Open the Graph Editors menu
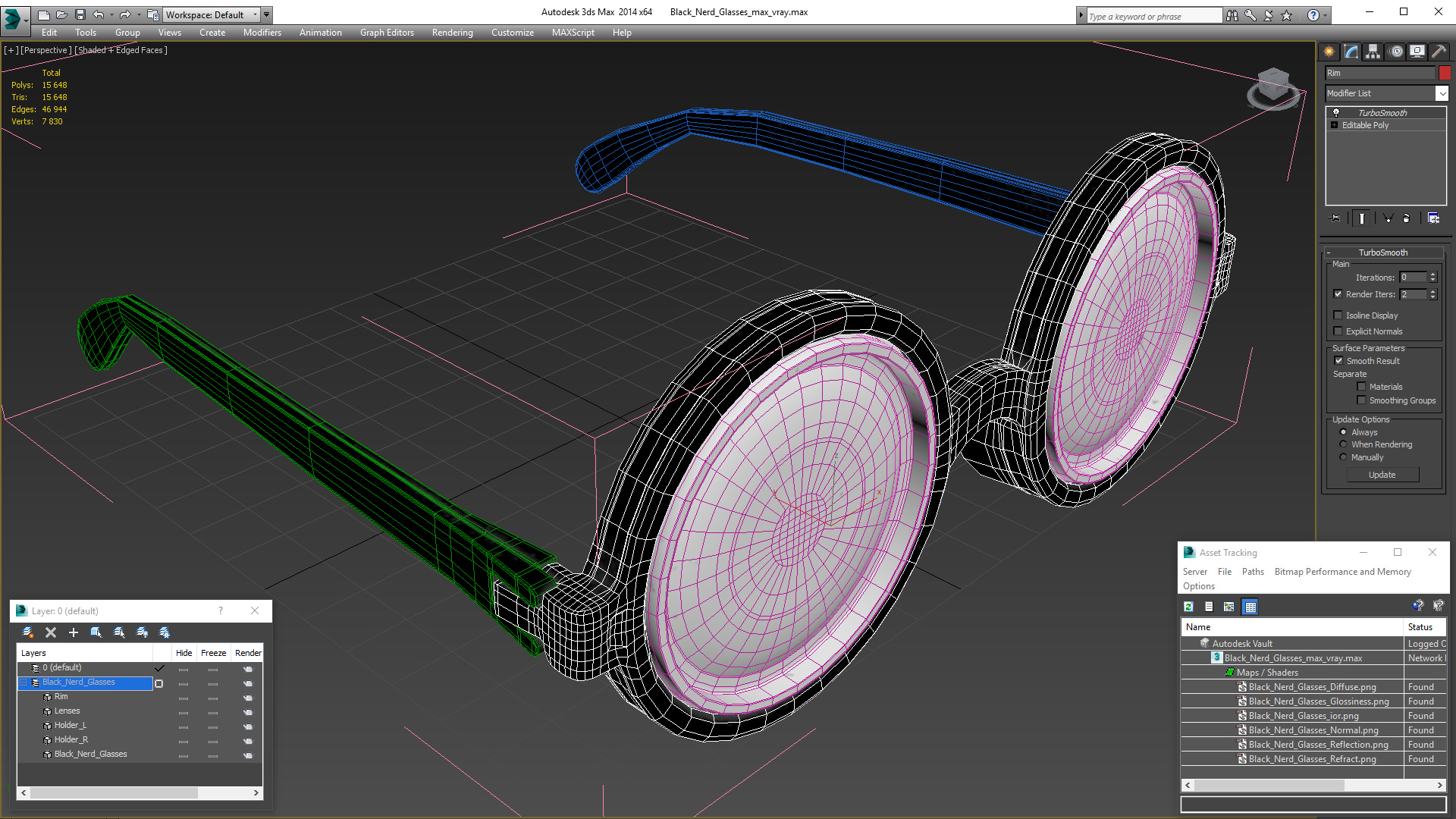The height and width of the screenshot is (819, 1456). tap(387, 33)
